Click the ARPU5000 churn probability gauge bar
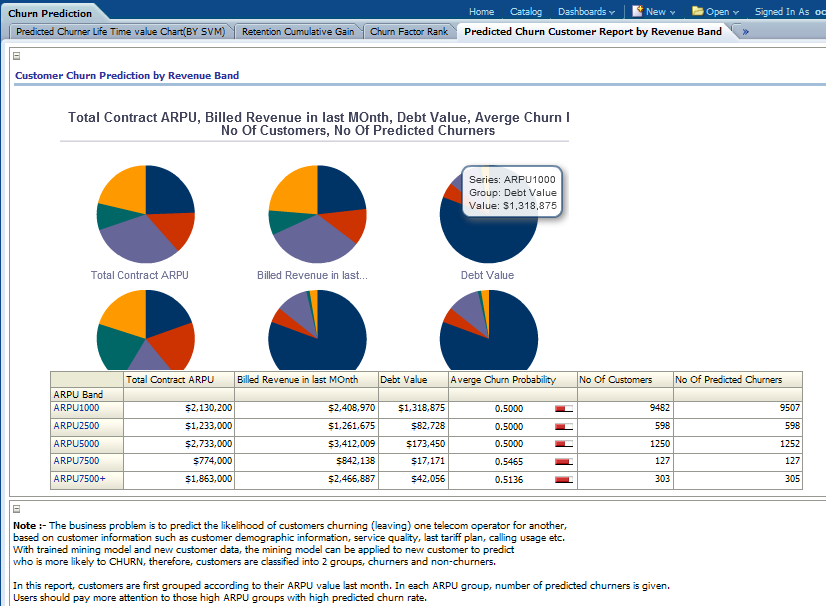This screenshot has width=826, height=606. point(564,444)
